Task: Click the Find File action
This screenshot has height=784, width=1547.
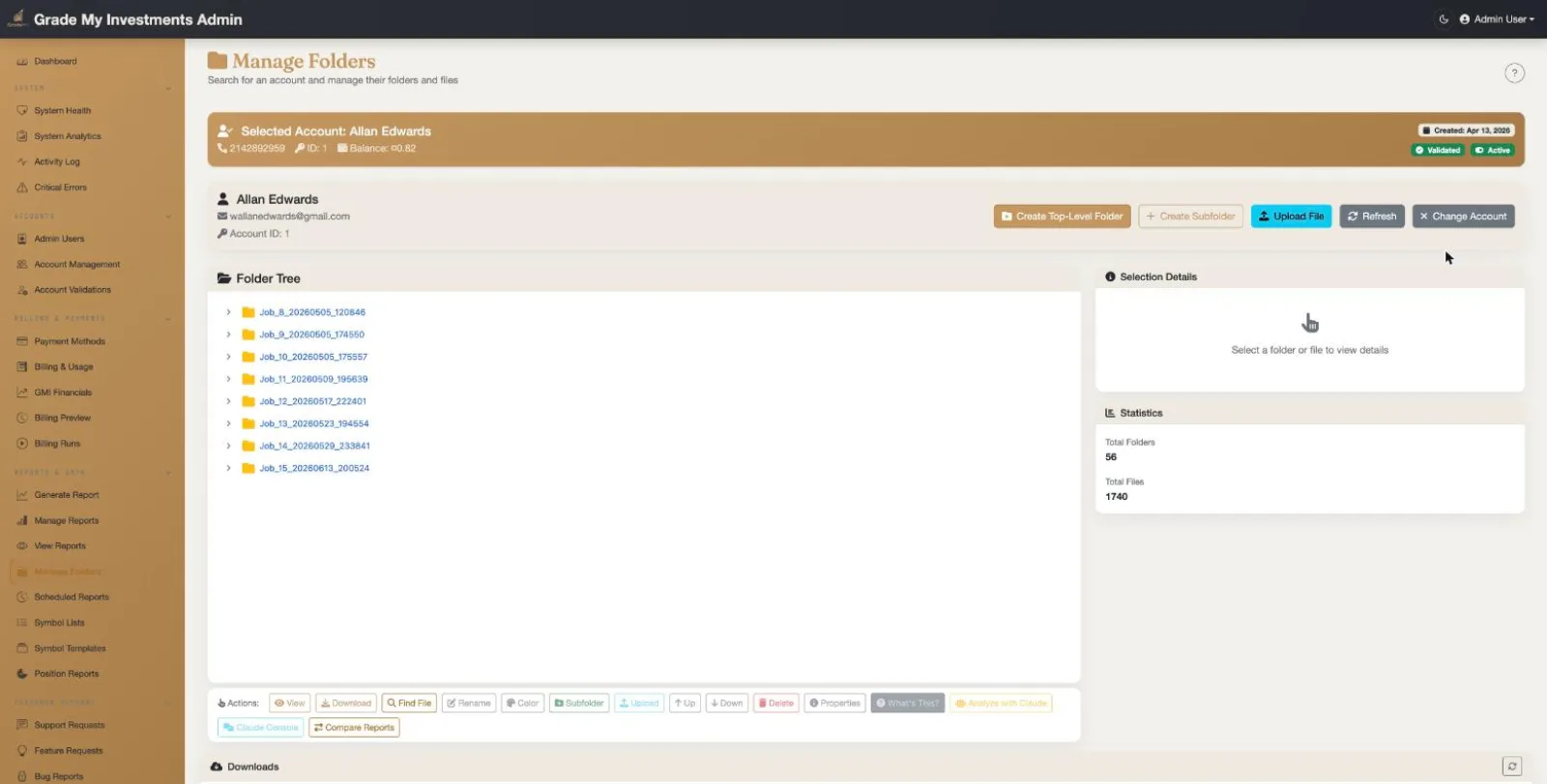Action: pyautogui.click(x=409, y=703)
